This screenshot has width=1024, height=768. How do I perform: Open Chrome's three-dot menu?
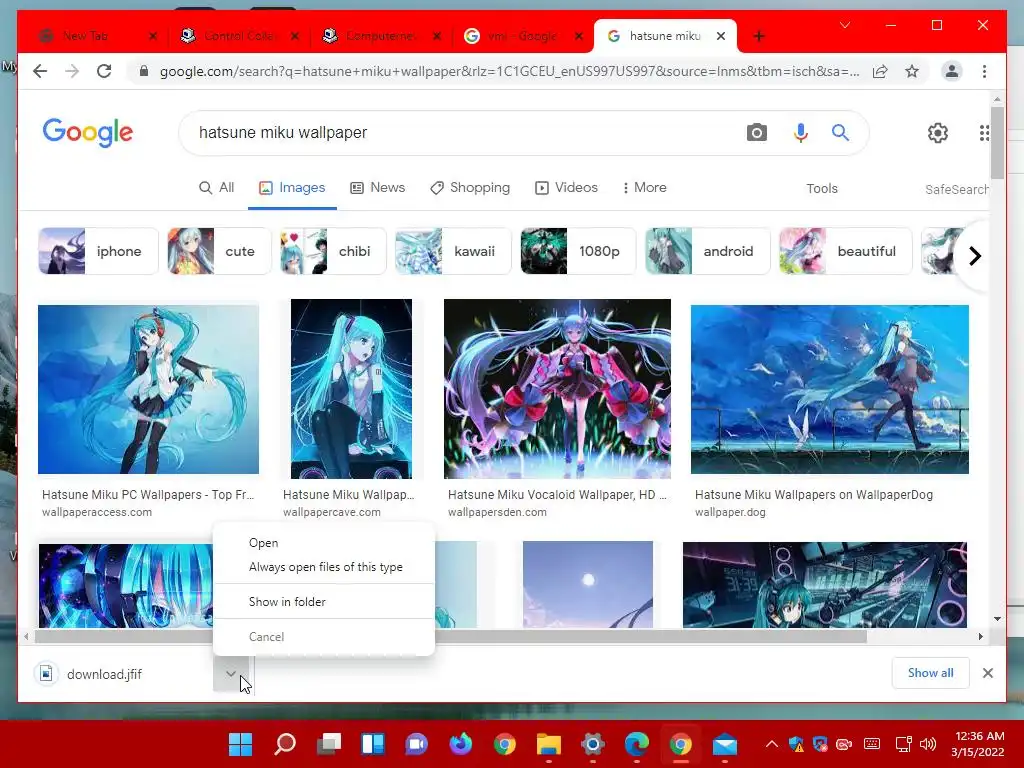tap(984, 71)
